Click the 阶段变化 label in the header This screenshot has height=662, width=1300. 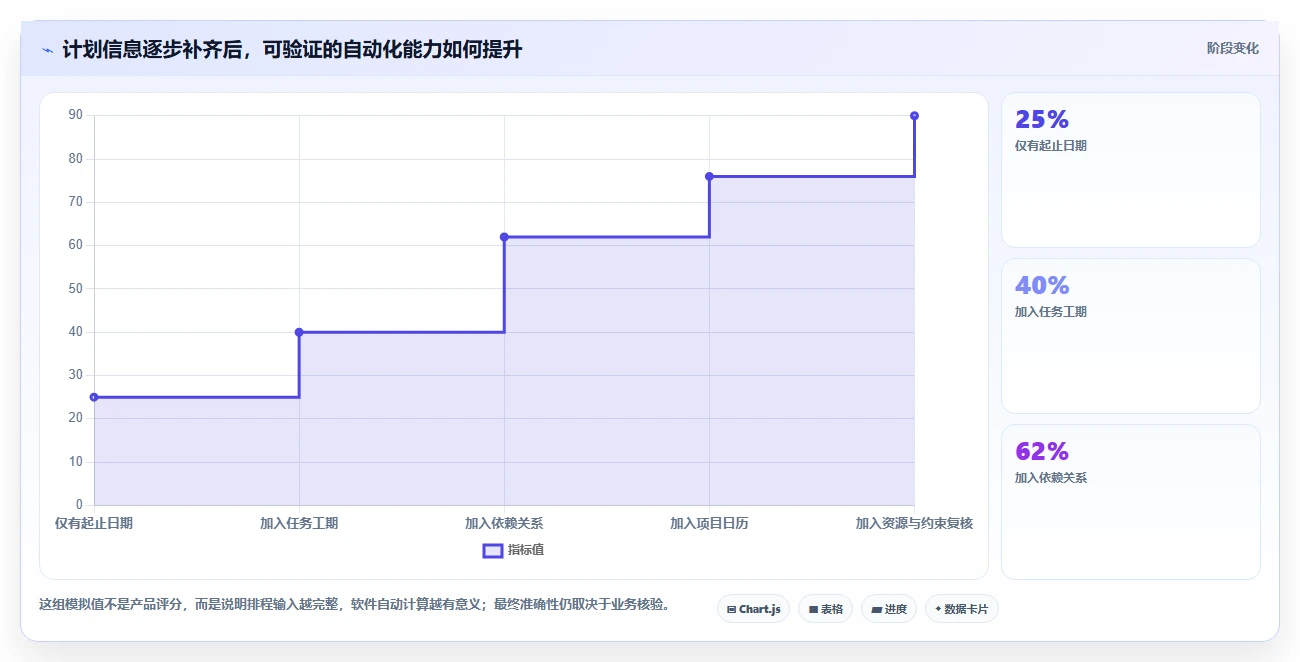pos(1233,48)
